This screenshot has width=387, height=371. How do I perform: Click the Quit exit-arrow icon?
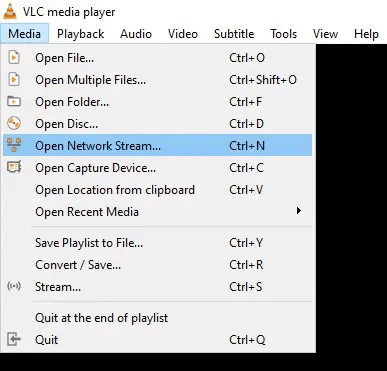coord(14,339)
